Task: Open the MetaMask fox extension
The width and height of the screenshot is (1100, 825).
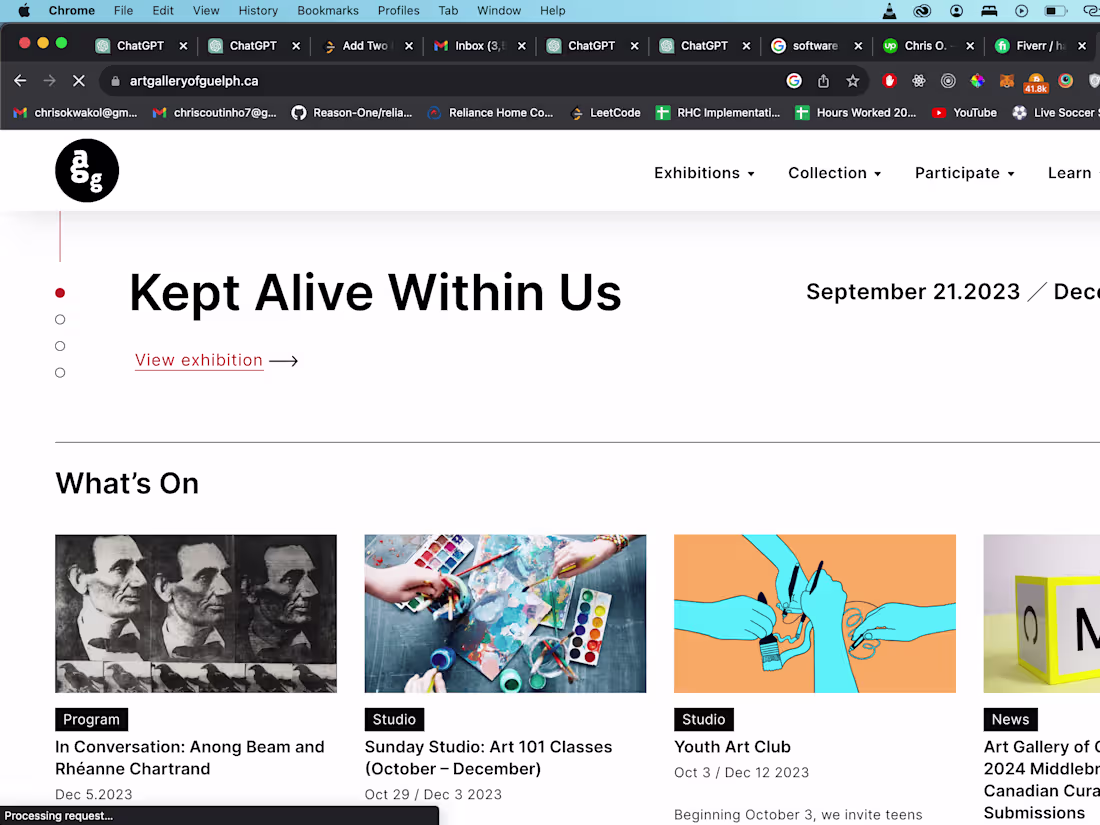Action: tap(1007, 80)
